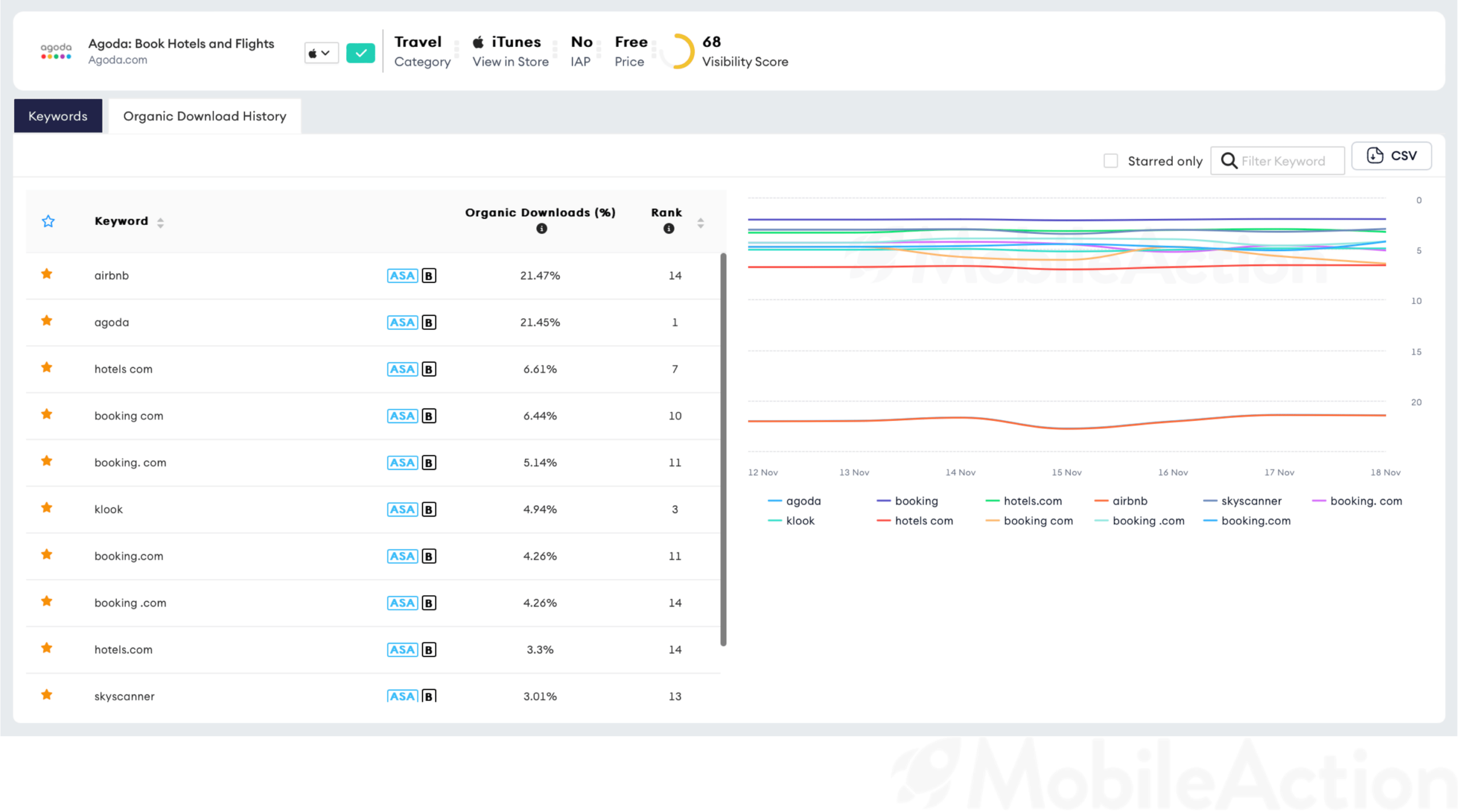This screenshot has width=1458, height=812.
Task: Click the ASA badge on the klook row
Action: point(403,510)
